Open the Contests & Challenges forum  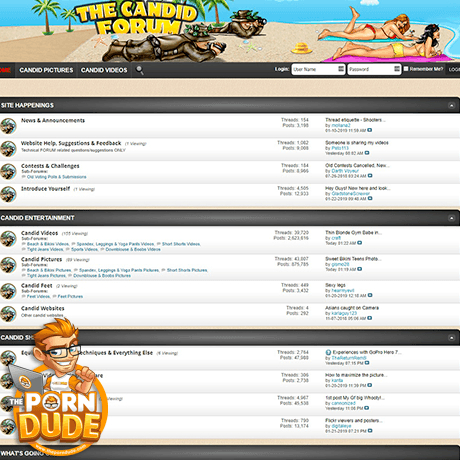click(50, 166)
